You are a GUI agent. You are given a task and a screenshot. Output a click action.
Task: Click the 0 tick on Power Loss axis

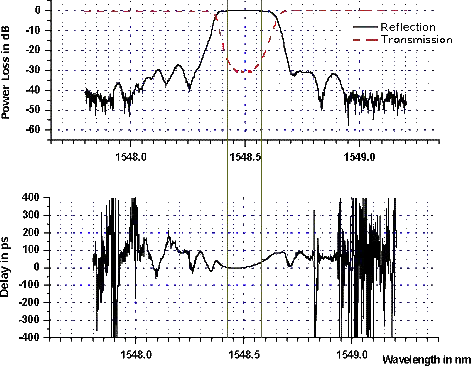(38, 10)
